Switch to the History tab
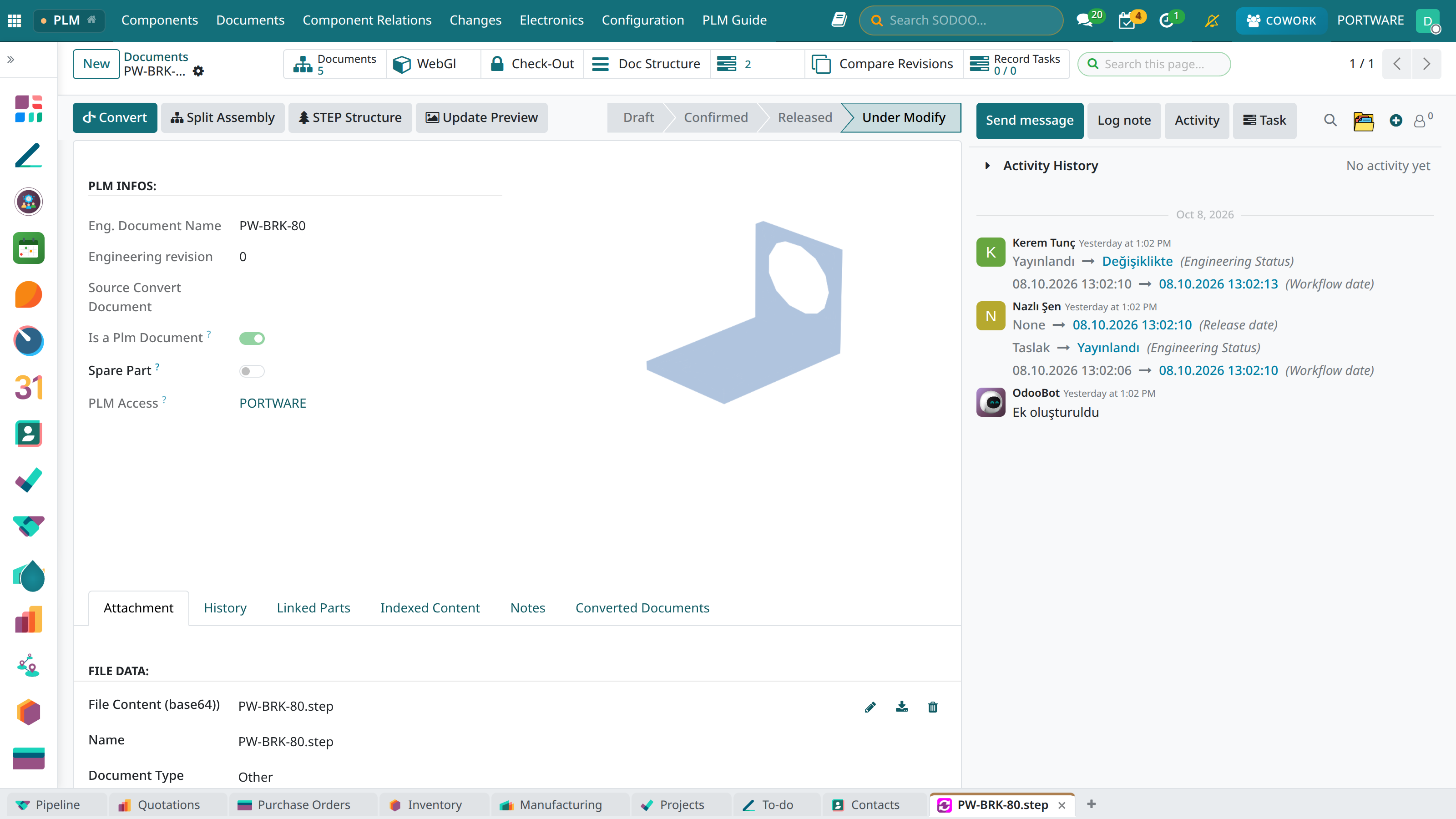Image resolution: width=1456 pixels, height=819 pixels. click(225, 608)
